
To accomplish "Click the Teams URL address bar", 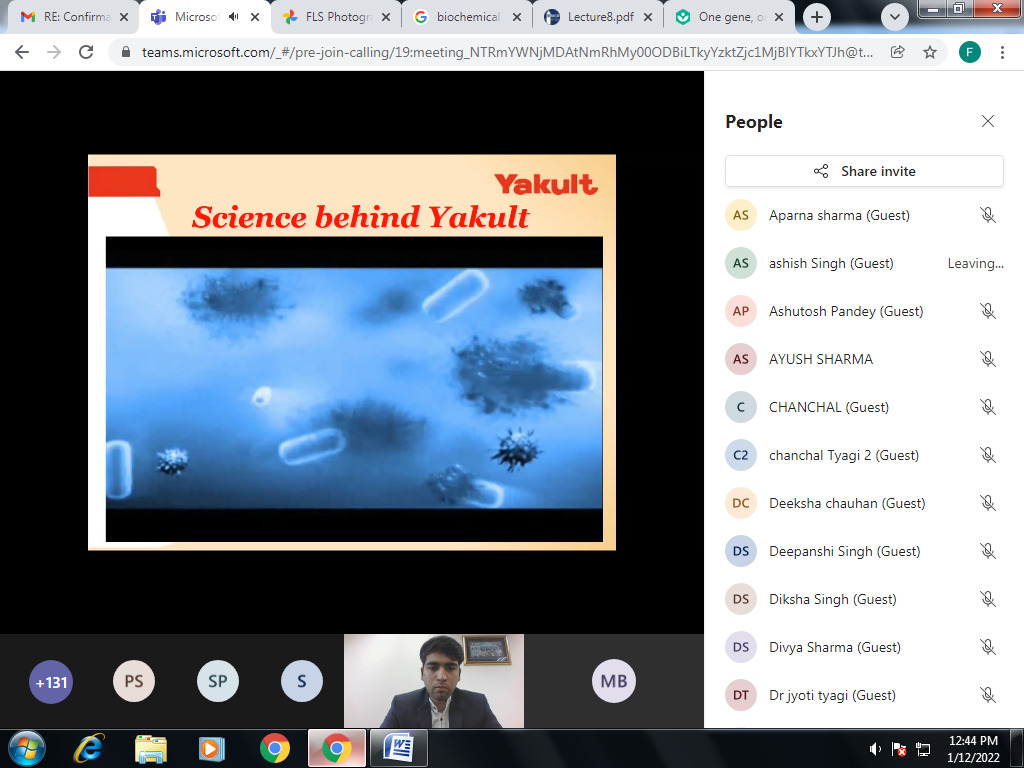I will [x=507, y=52].
